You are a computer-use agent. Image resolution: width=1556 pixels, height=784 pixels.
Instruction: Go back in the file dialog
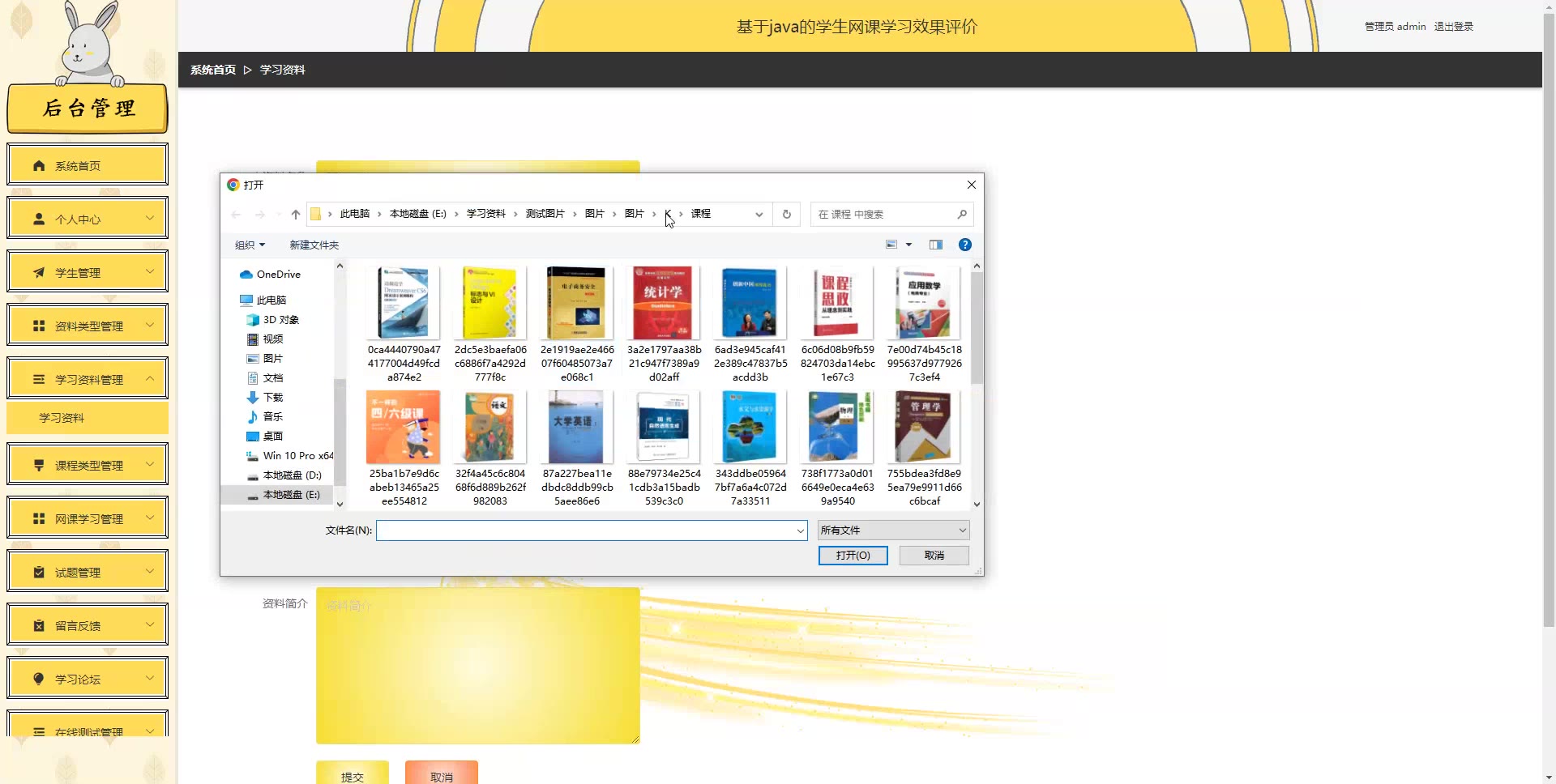pyautogui.click(x=236, y=215)
